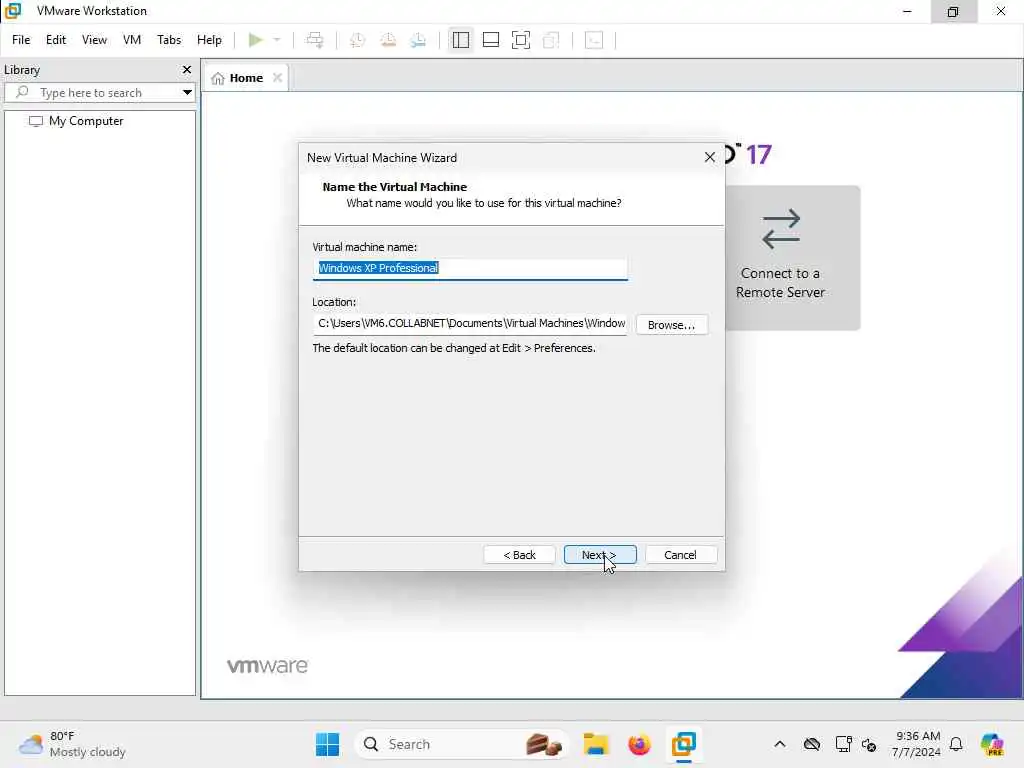Open the Tabs menu
This screenshot has height=768, width=1024.
(169, 40)
